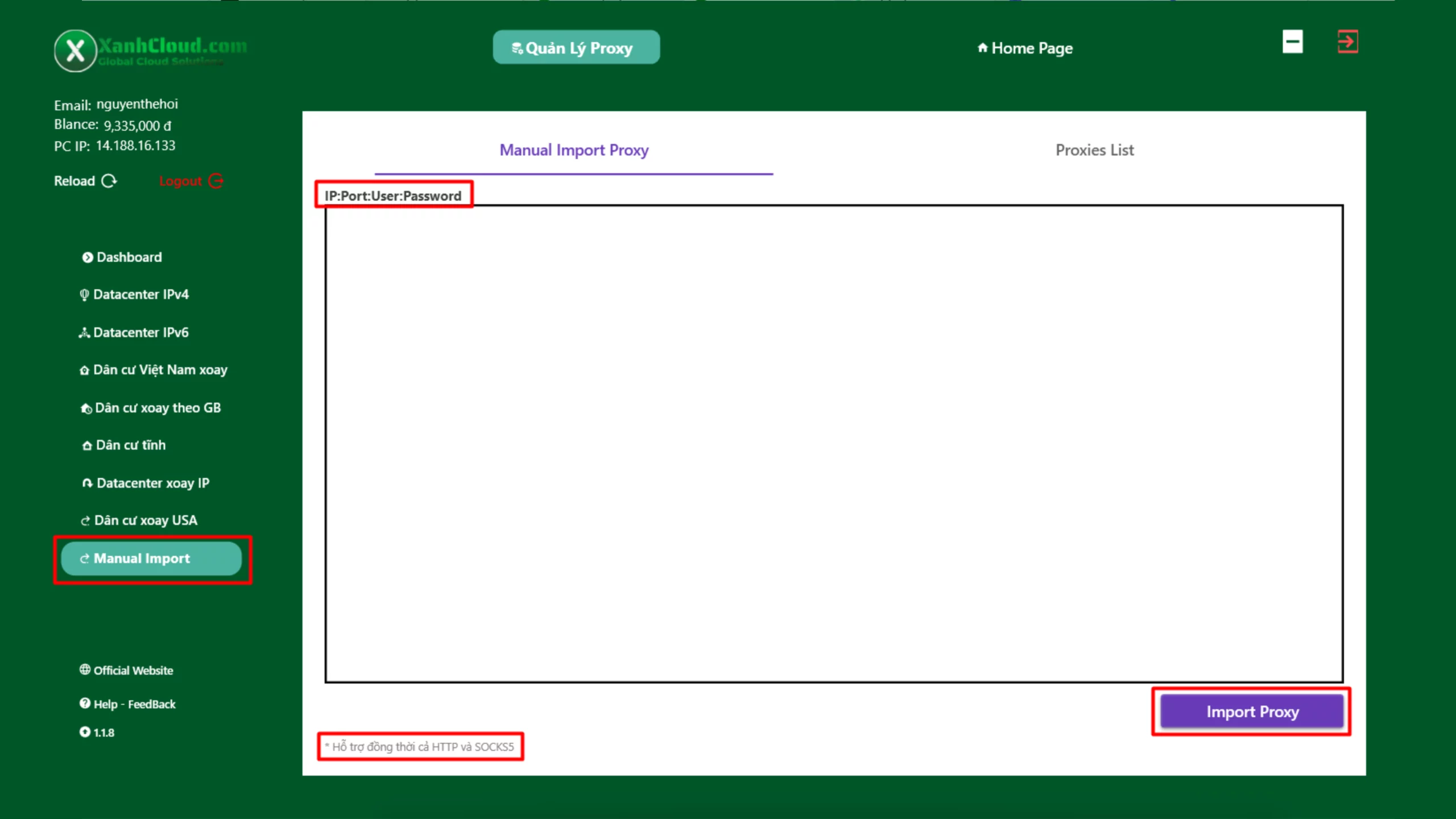Select Dân cư tĩnh menu item
The width and height of the screenshot is (1456, 819).
pos(130,445)
